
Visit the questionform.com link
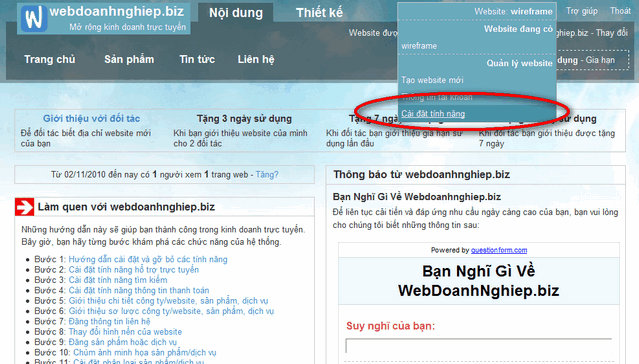pos(499,250)
